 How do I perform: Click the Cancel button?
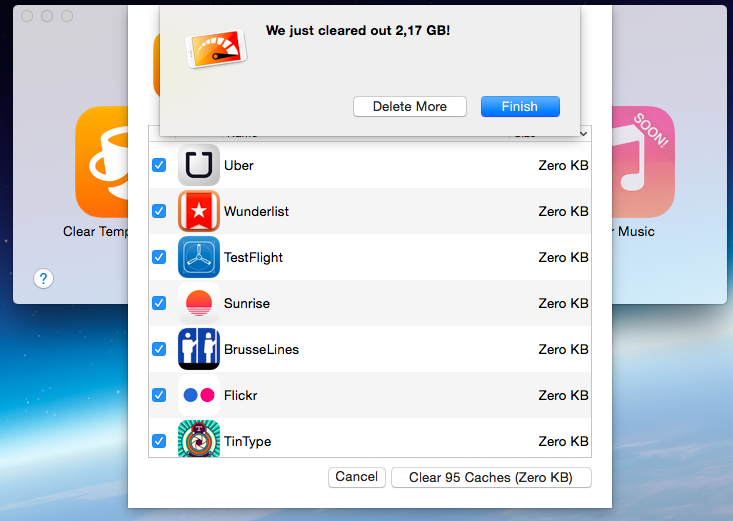tap(357, 477)
